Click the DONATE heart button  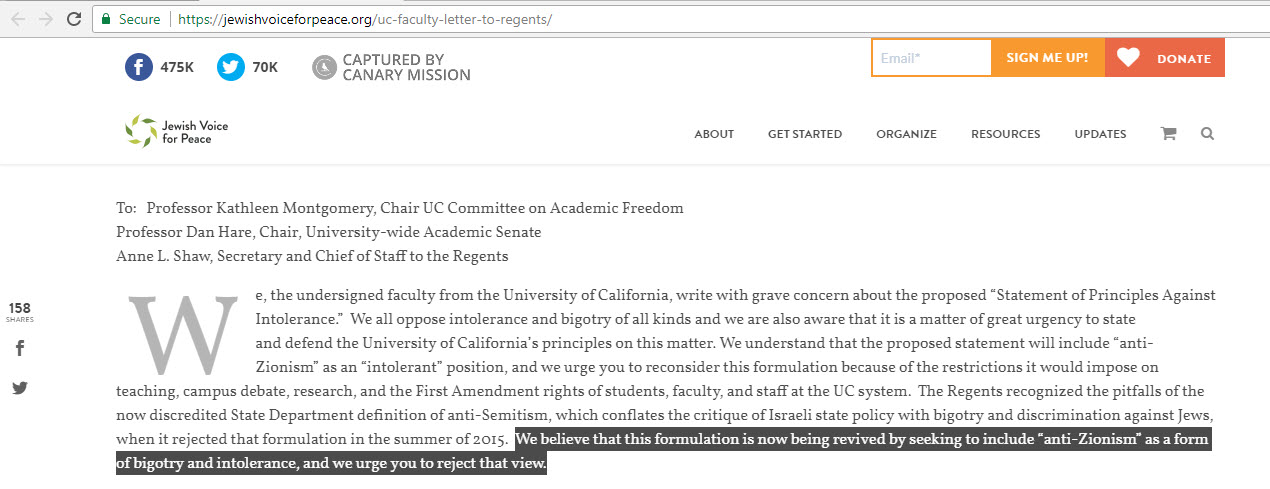[1164, 58]
